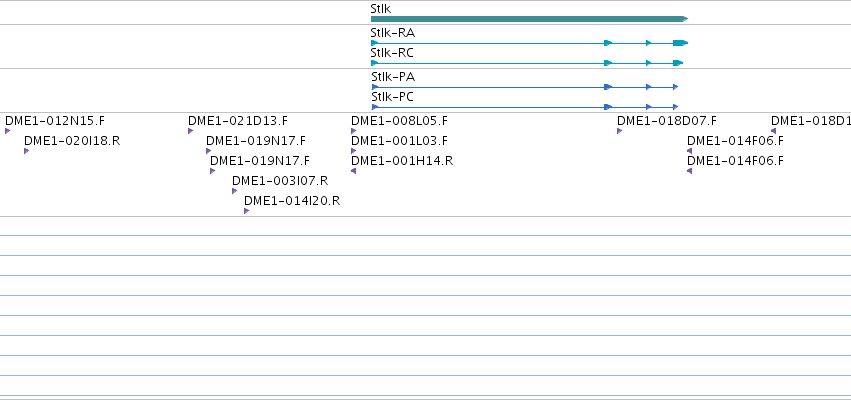851x400 pixels.
Task: Select the arrow marker under DME1-020I18.R
Action: 27,151
